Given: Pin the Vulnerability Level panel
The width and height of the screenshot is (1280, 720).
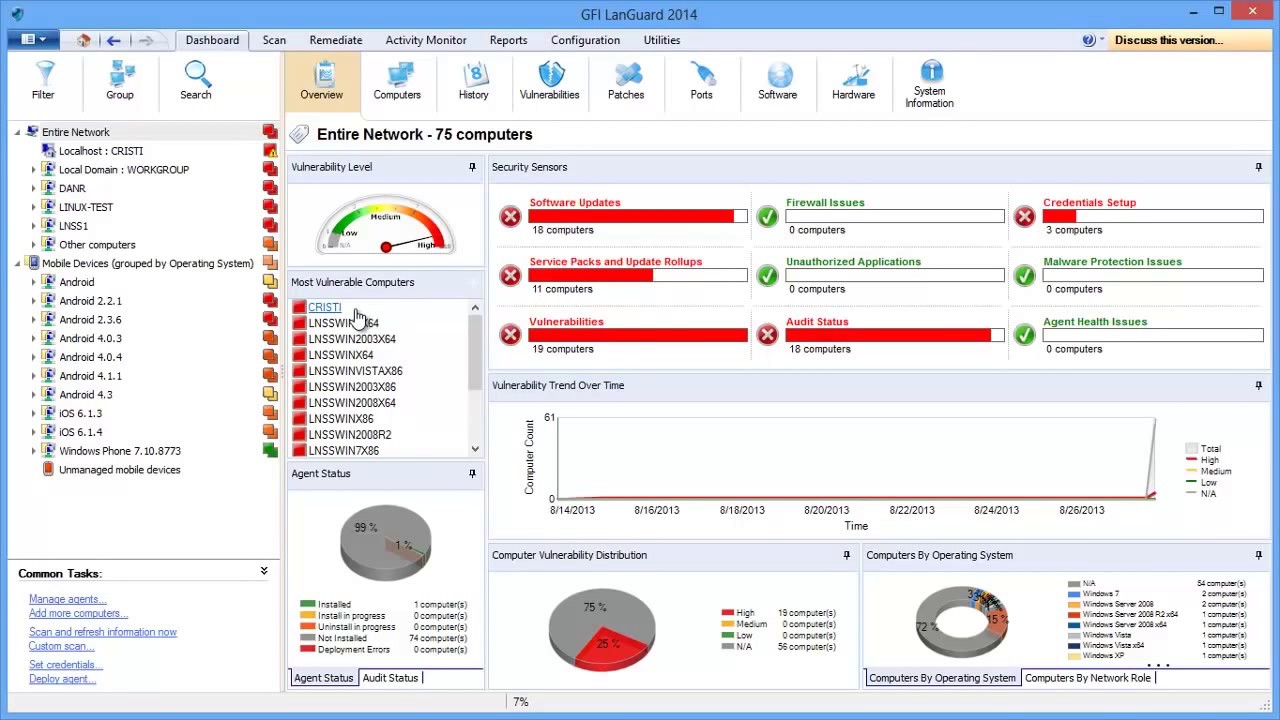Looking at the screenshot, I should 472,167.
